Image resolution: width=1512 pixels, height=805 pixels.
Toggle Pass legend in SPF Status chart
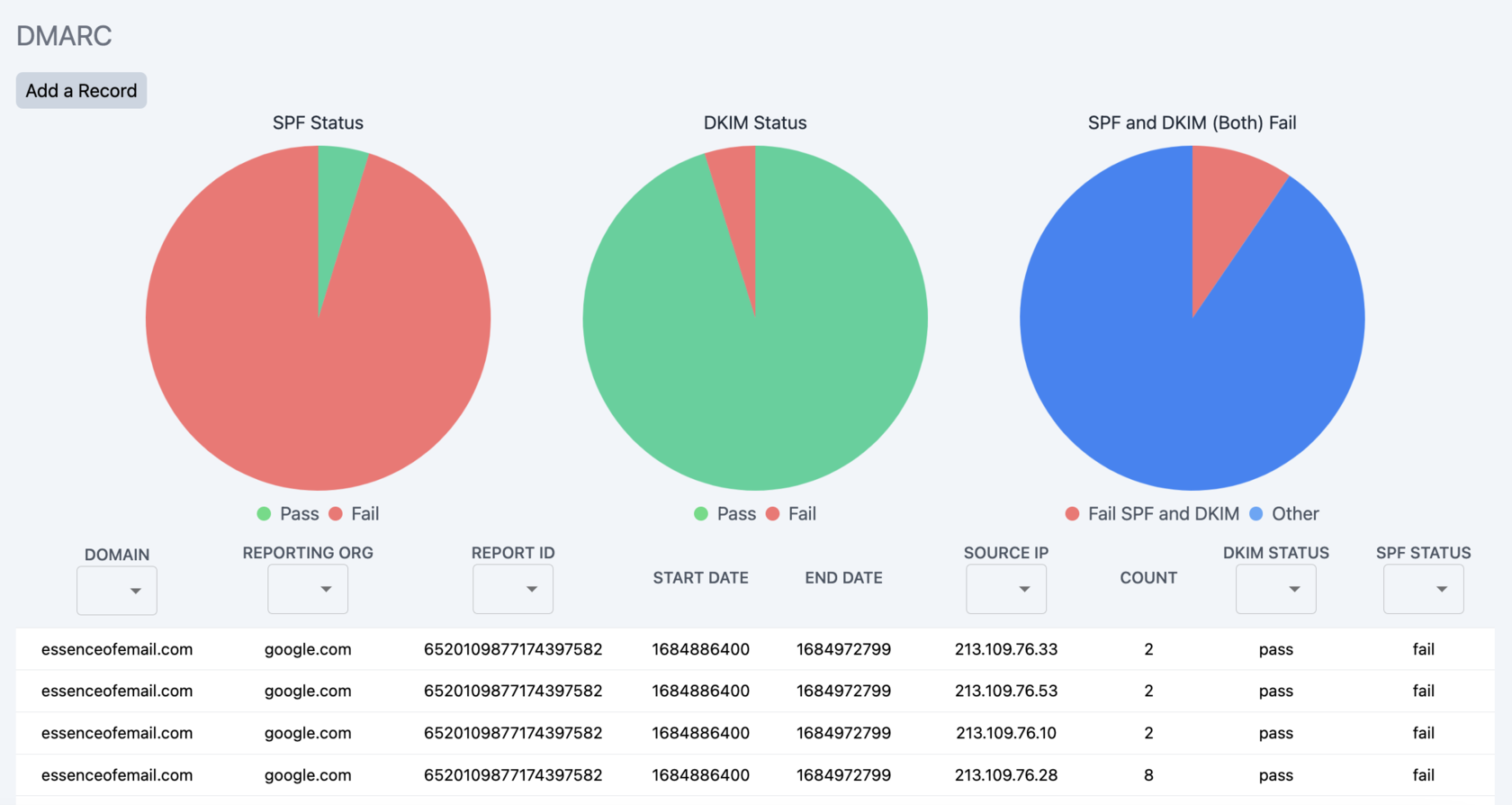tap(288, 514)
